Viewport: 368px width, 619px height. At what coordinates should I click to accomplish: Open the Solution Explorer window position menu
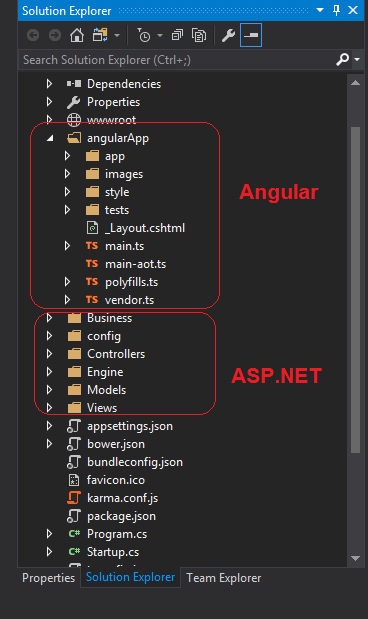320,10
